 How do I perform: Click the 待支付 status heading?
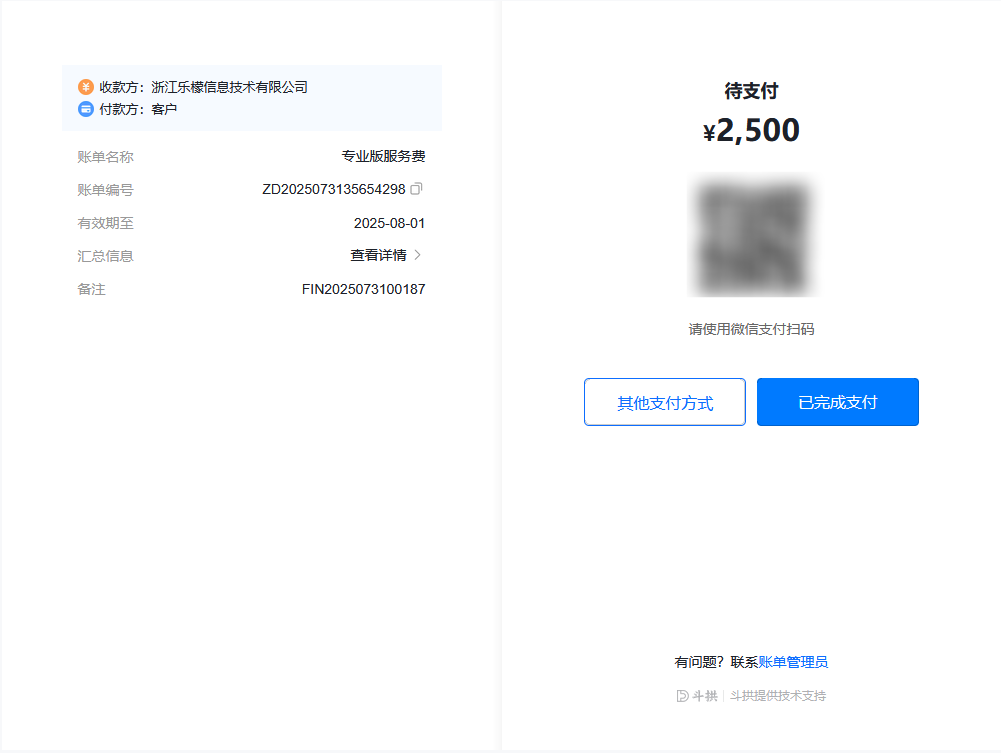coord(751,91)
